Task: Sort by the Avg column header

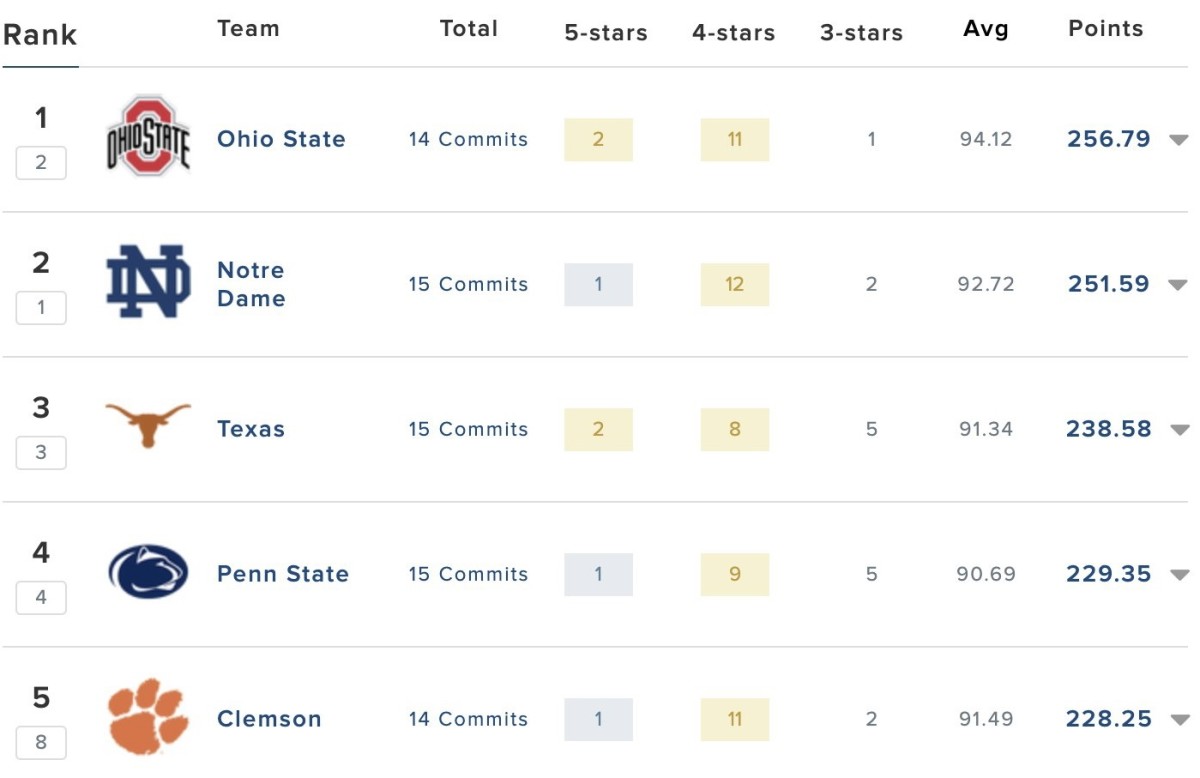Action: point(985,29)
